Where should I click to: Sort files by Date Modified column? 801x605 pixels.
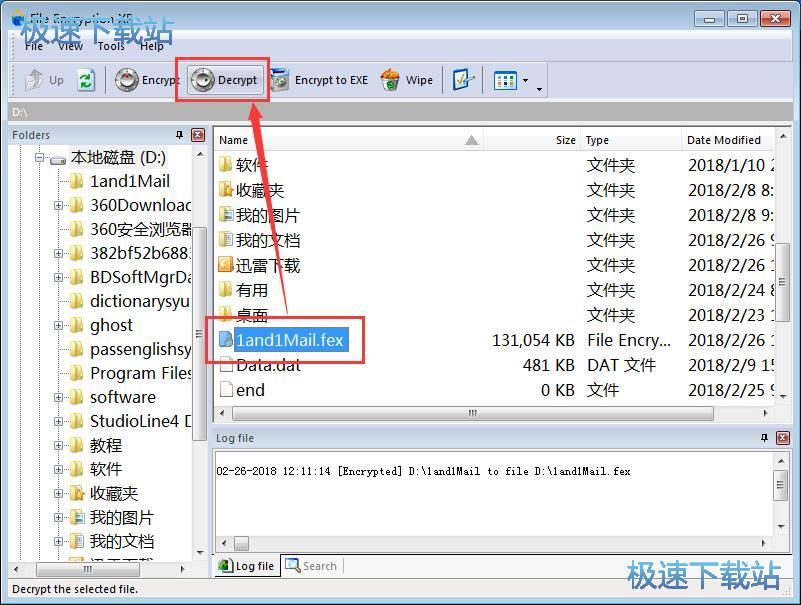(x=723, y=140)
